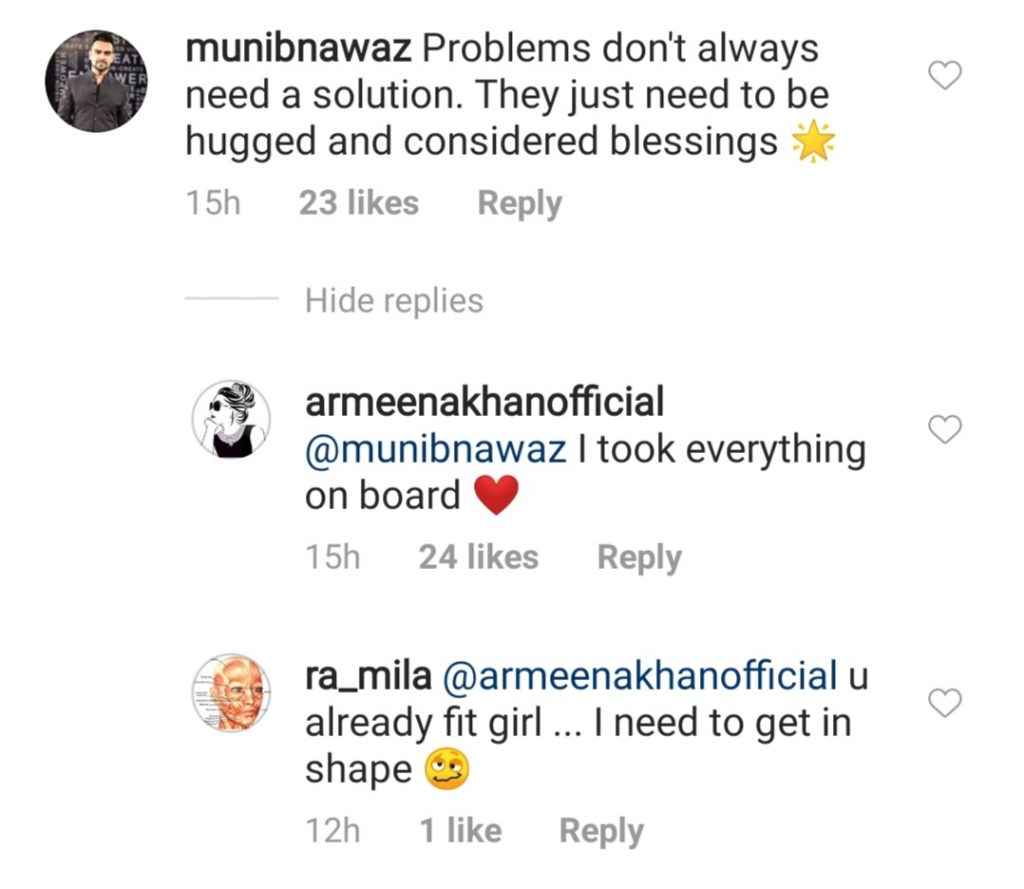Tap the @armeenakhanofficial mention in ra_mila's reply
The image size is (1024, 889).
point(638,676)
